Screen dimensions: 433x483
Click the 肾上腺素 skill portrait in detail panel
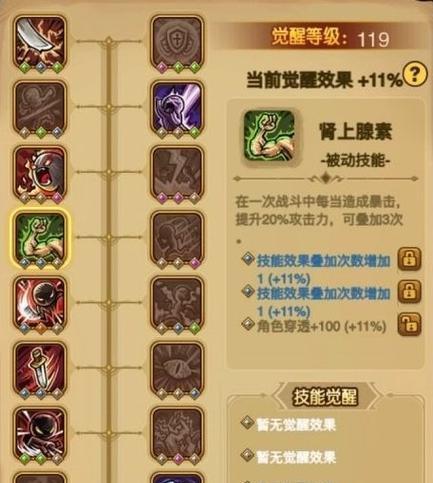click(269, 136)
